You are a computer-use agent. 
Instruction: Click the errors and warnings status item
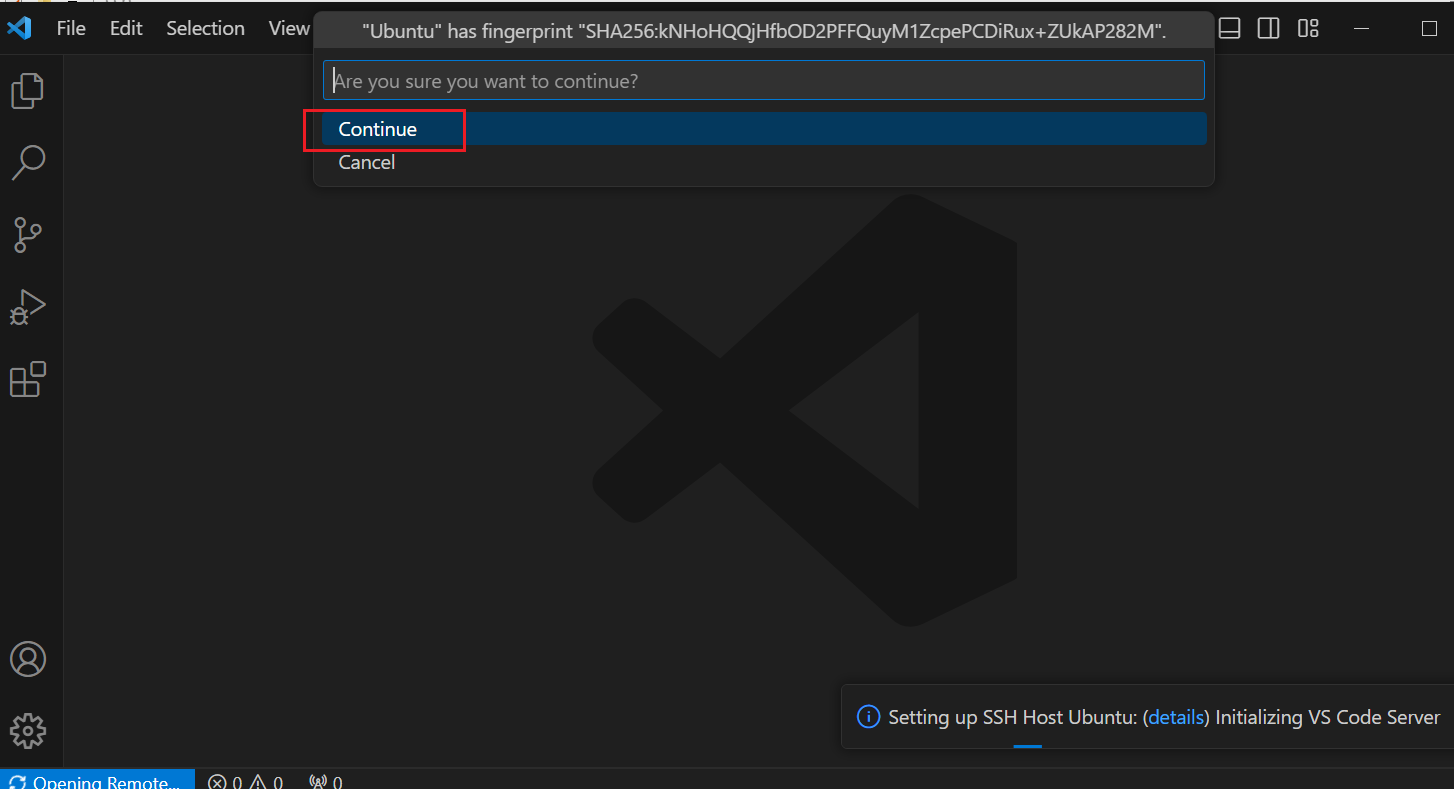[246, 781]
